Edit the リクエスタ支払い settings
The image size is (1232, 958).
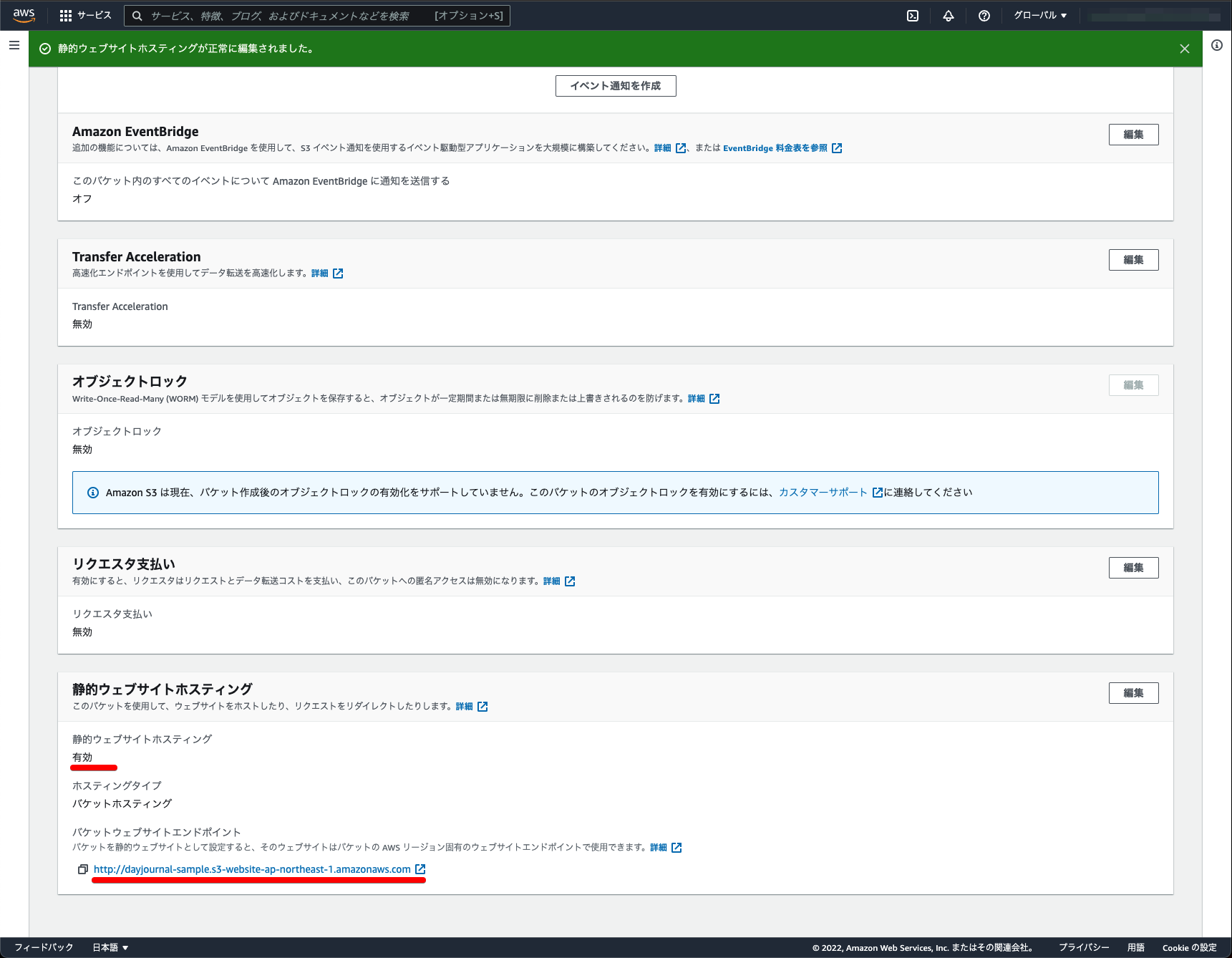(1133, 568)
